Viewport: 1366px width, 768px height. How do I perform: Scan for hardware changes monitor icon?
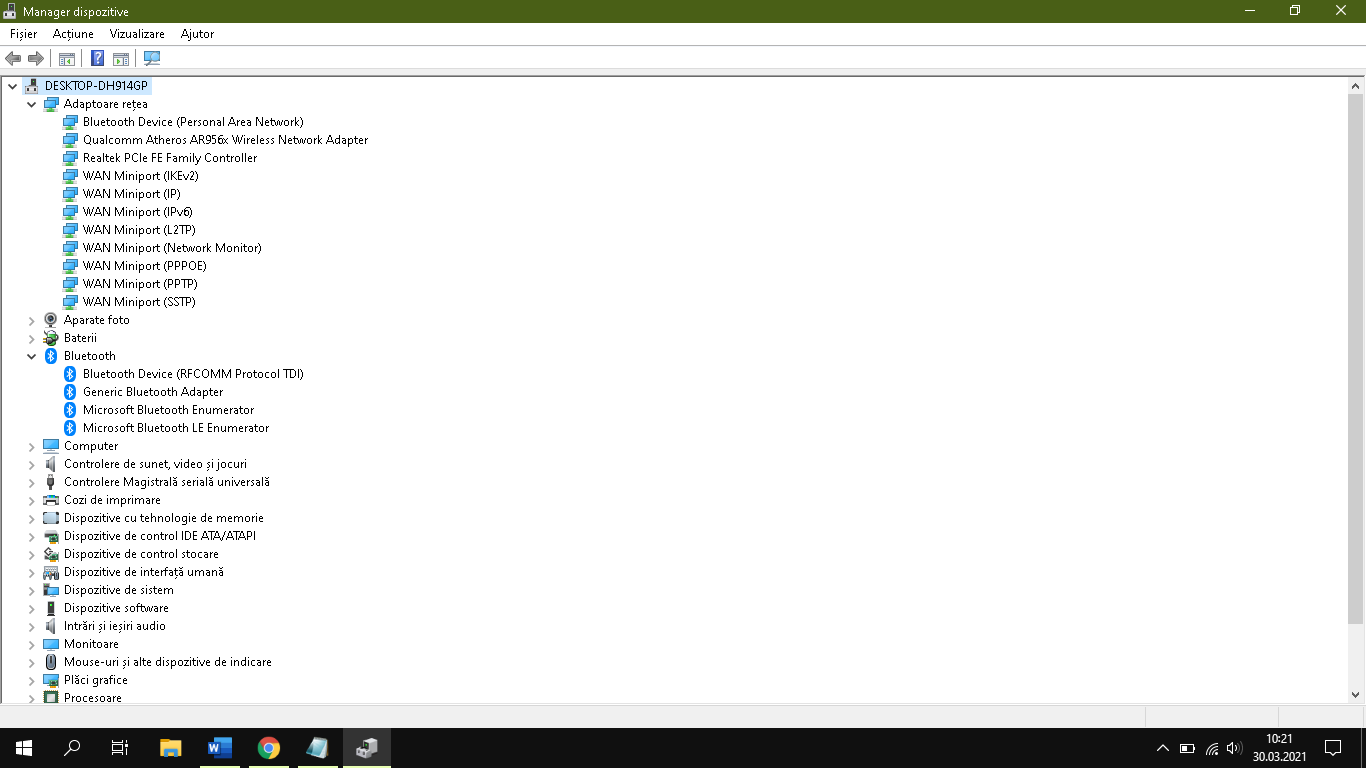(152, 58)
